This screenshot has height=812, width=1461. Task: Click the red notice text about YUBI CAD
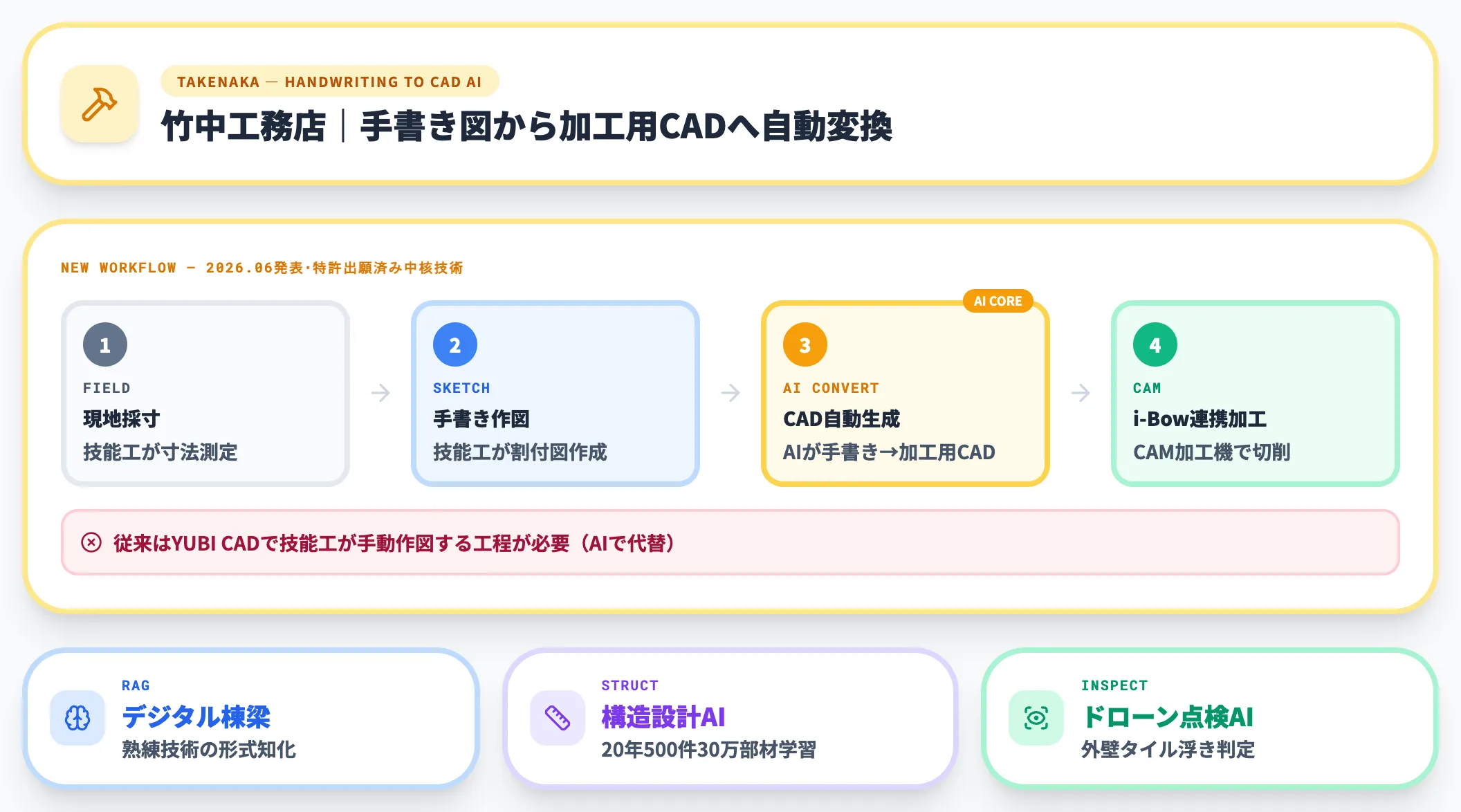tap(395, 543)
